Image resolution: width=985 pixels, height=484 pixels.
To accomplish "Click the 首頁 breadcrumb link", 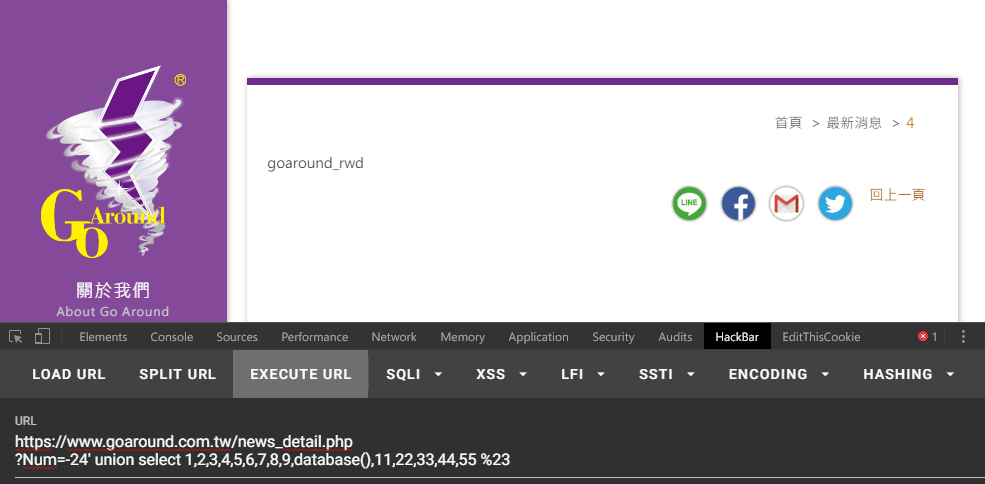I will (x=788, y=123).
